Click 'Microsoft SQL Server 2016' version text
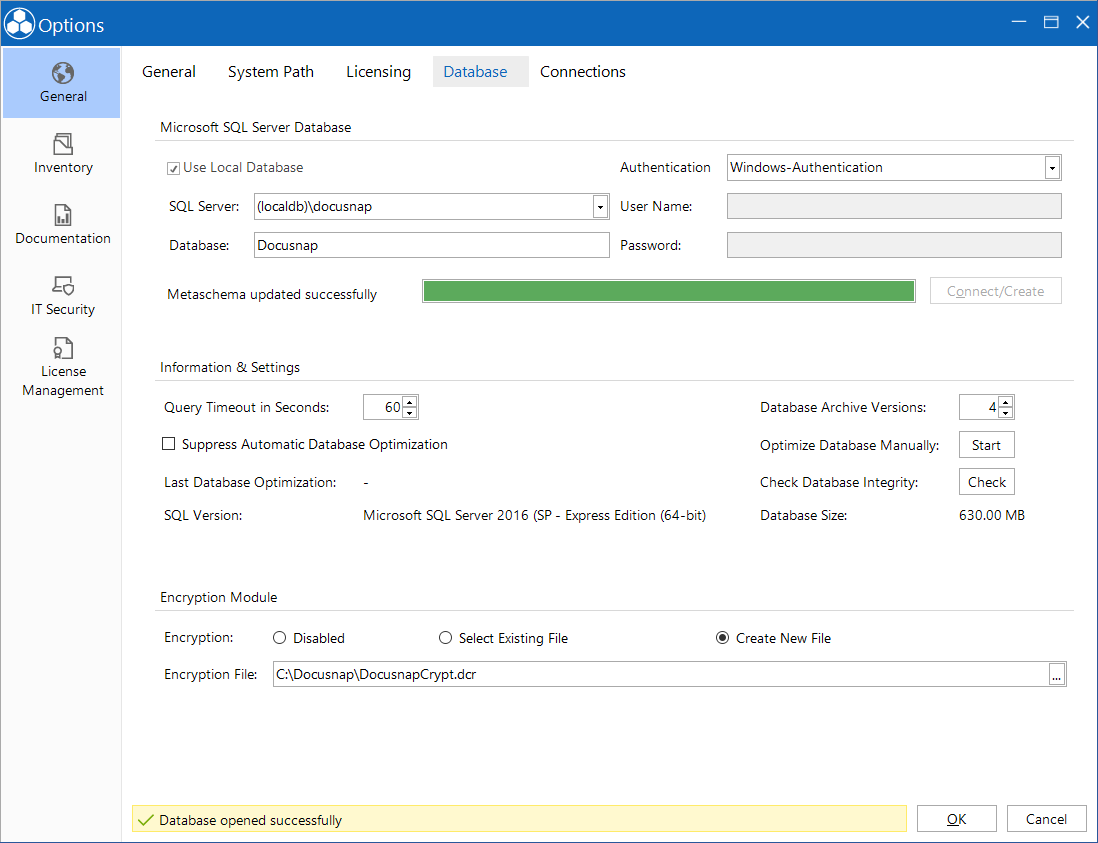This screenshot has height=843, width=1098. (445, 515)
